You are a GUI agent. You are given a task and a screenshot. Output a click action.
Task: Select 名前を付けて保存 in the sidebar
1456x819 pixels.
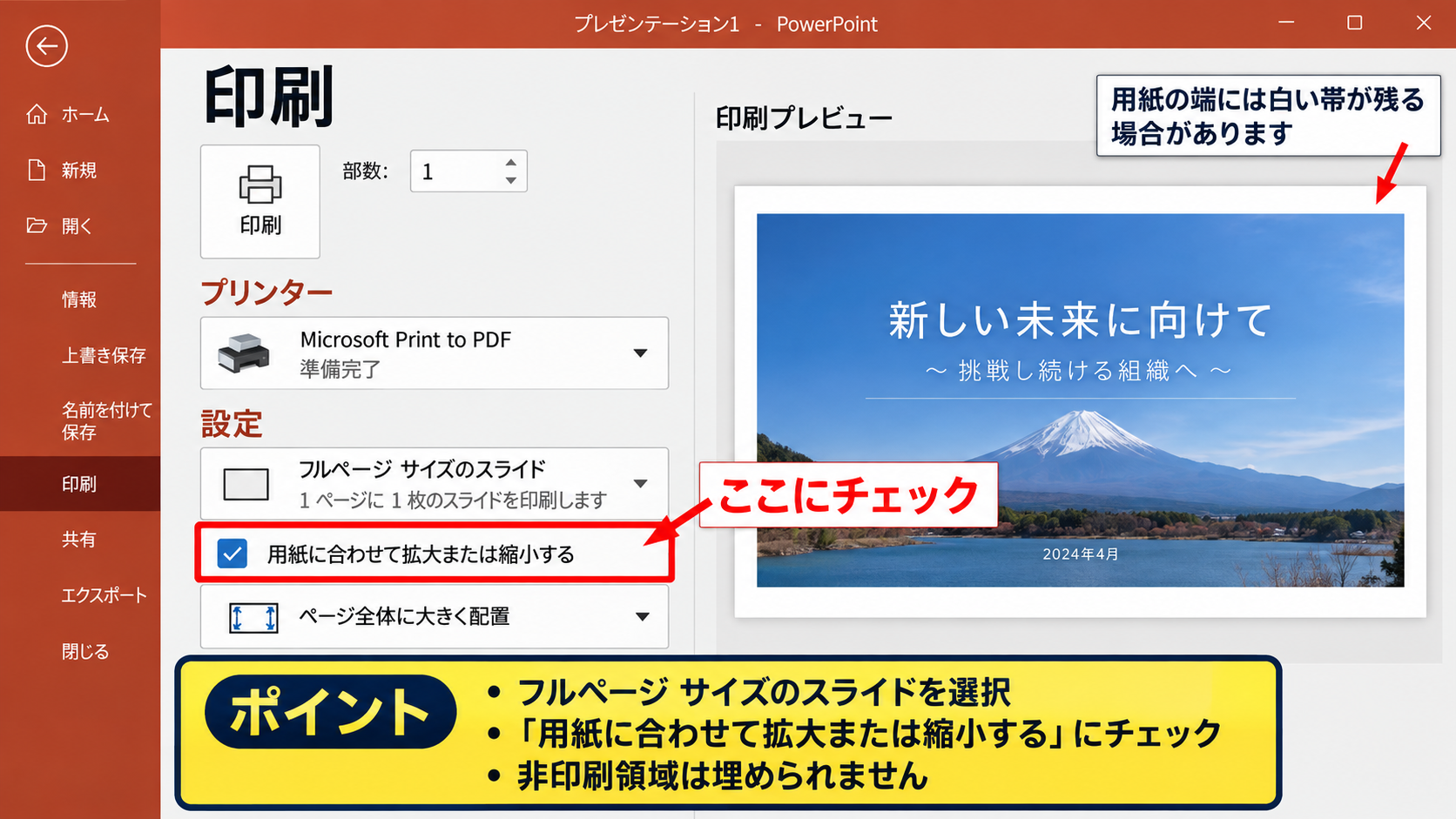[x=106, y=420]
